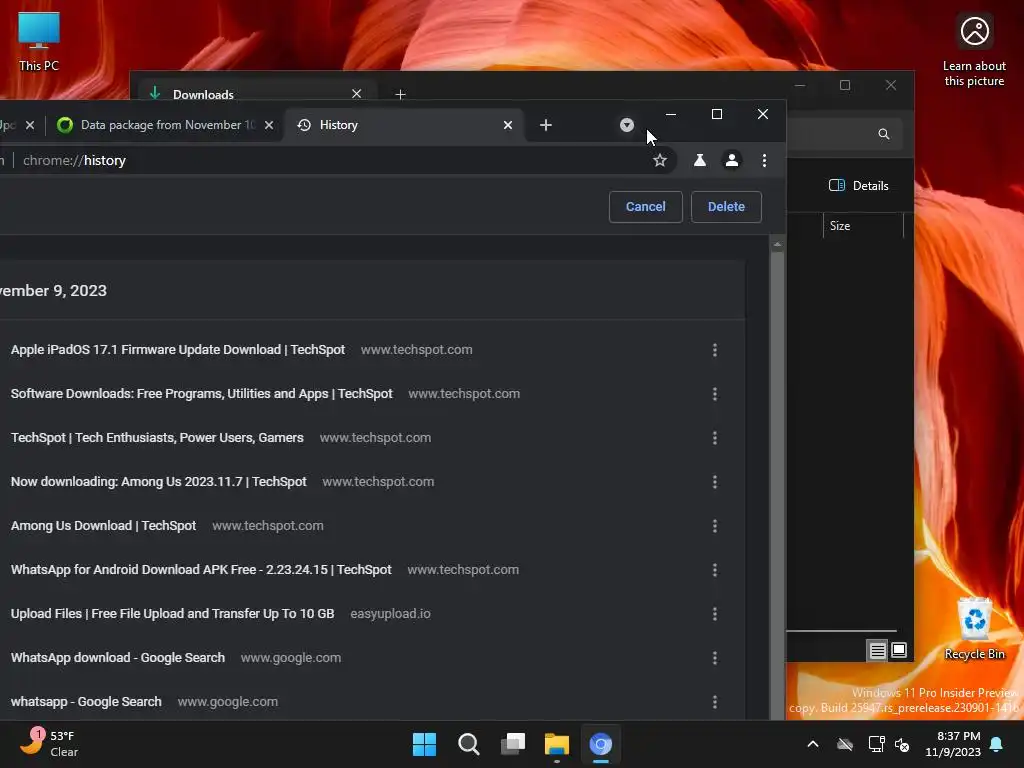Bookmark this page with the star icon
The width and height of the screenshot is (1024, 768).
(660, 160)
